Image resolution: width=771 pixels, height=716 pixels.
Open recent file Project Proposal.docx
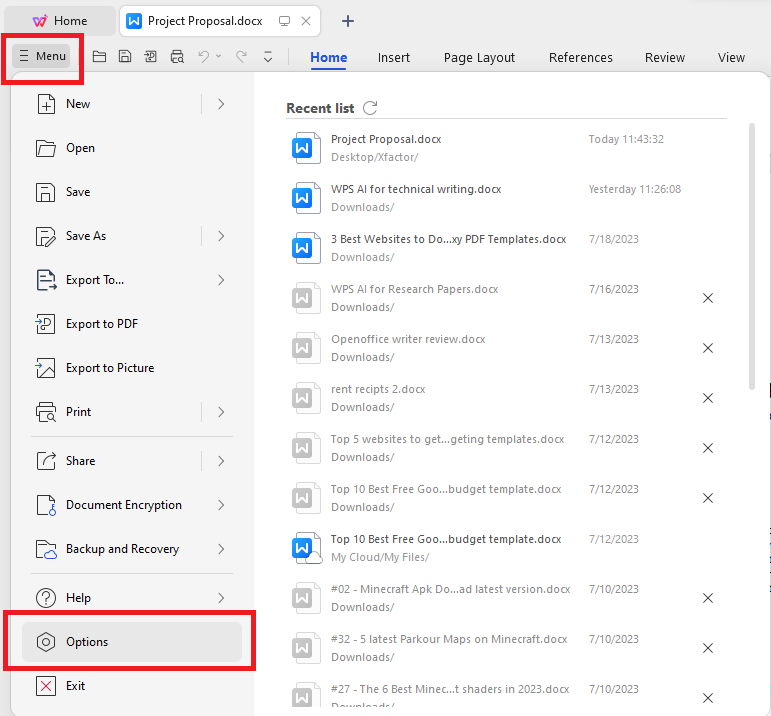(x=506, y=148)
